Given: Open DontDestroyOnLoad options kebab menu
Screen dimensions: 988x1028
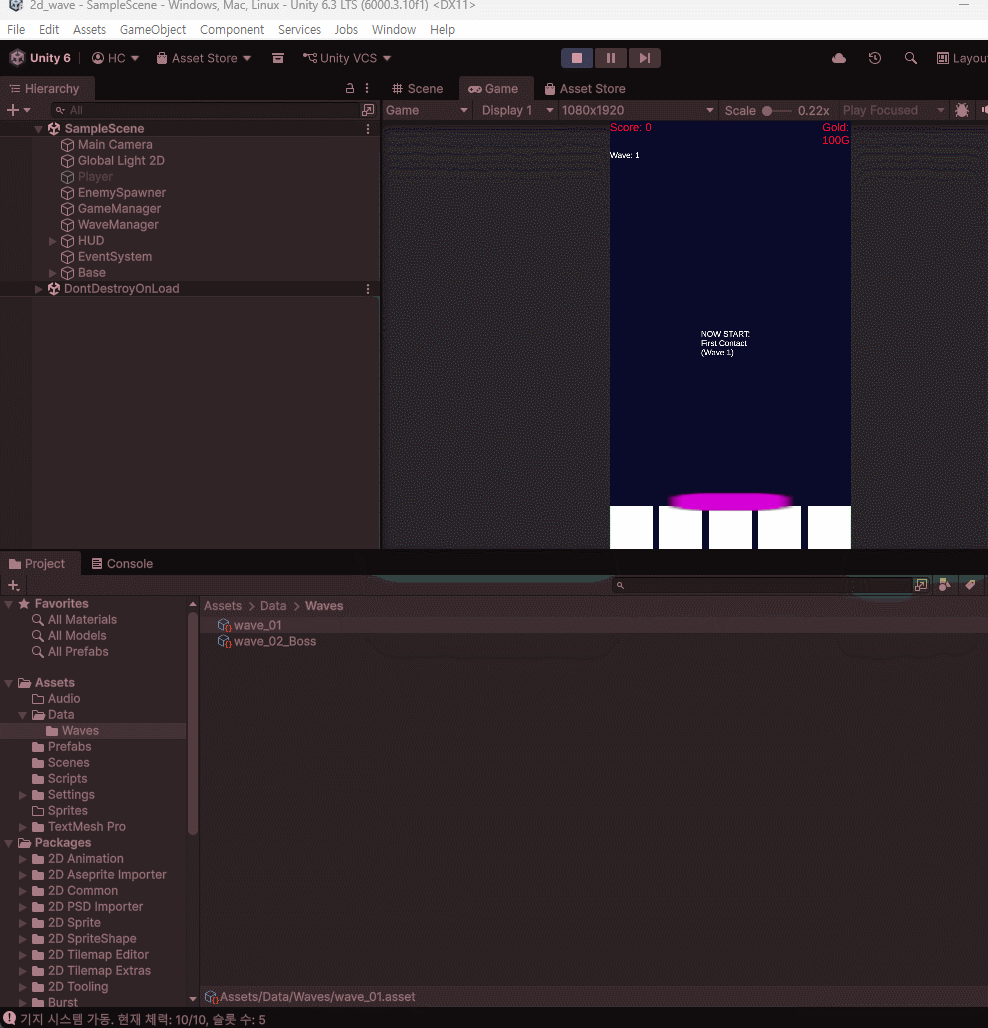Looking at the screenshot, I should pyautogui.click(x=368, y=289).
